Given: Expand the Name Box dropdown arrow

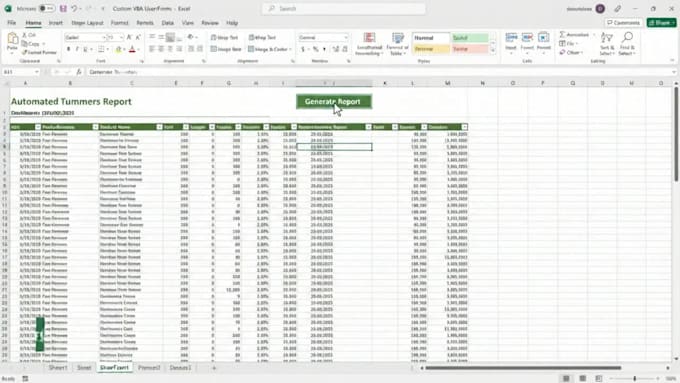Looking at the screenshot, I should (37, 72).
